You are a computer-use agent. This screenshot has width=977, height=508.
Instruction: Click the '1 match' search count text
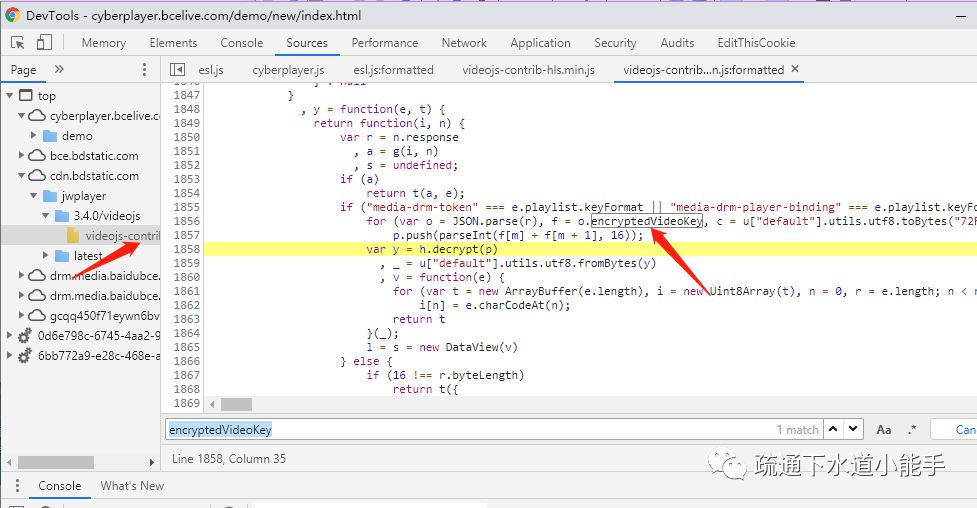point(798,429)
